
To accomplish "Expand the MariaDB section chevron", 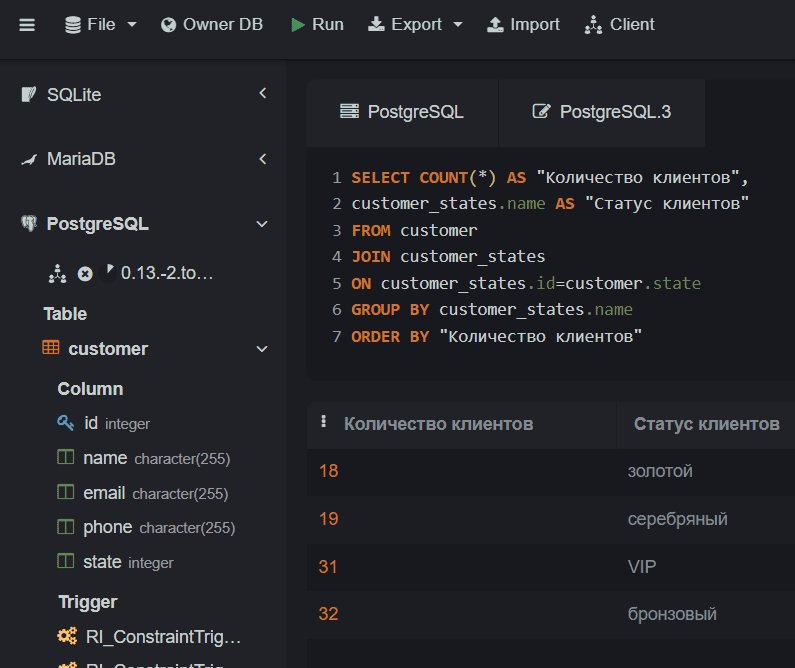I will coord(263,159).
